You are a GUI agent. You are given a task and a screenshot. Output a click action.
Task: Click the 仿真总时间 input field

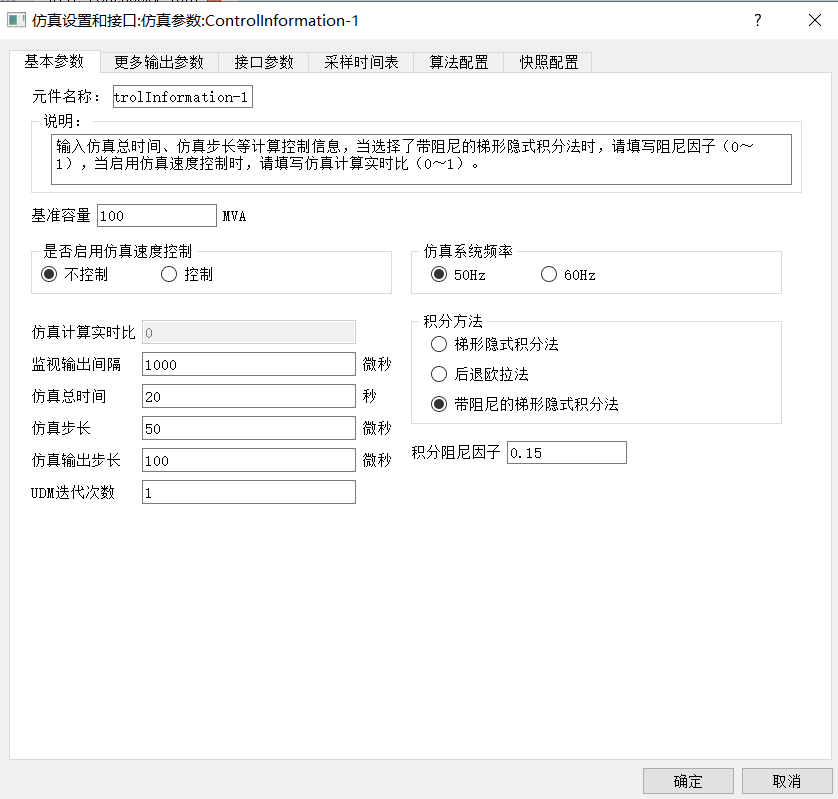[x=249, y=396]
